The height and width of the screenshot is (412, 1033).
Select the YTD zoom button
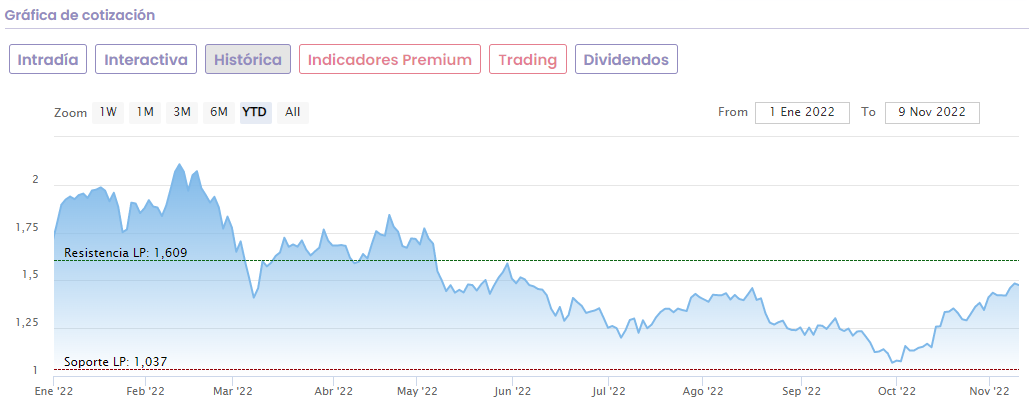(255, 112)
